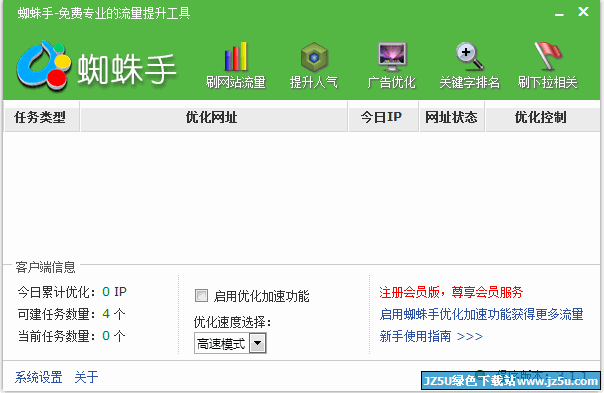This screenshot has height=393, width=604.
Task: Click the 今日IP column header
Action: (x=383, y=117)
